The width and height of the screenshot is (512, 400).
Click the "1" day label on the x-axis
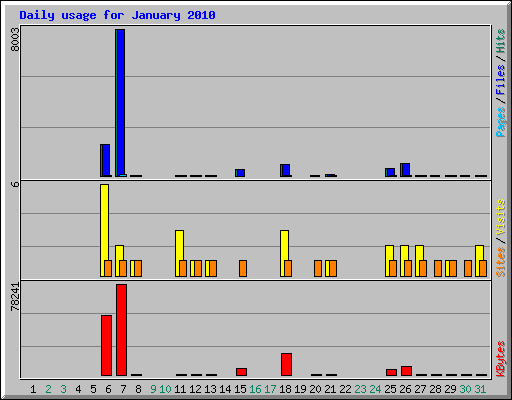coord(33,389)
